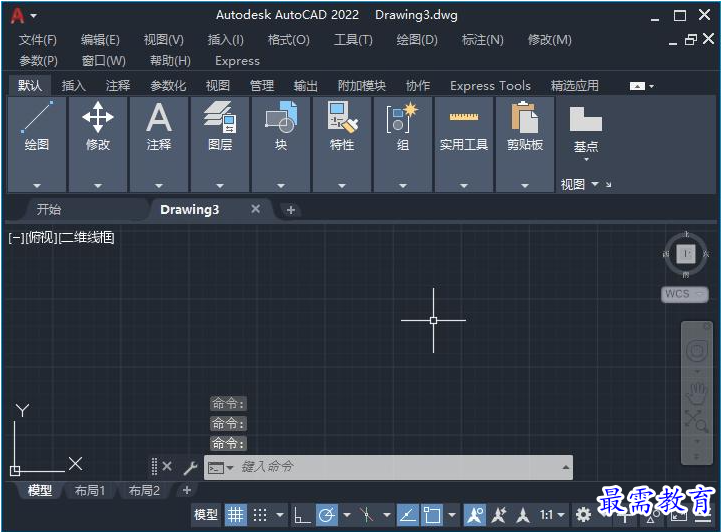Open the Clipboard (剪贴板) ribbon panel
This screenshot has width=721, height=532.
tap(525, 143)
